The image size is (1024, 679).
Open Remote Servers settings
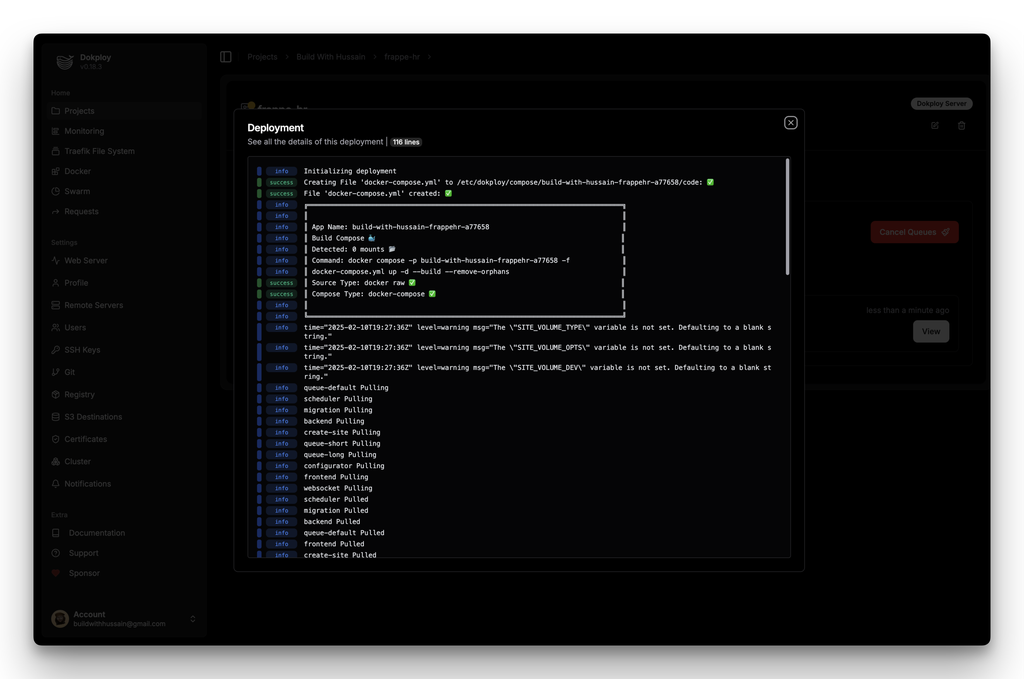[x=94, y=305]
